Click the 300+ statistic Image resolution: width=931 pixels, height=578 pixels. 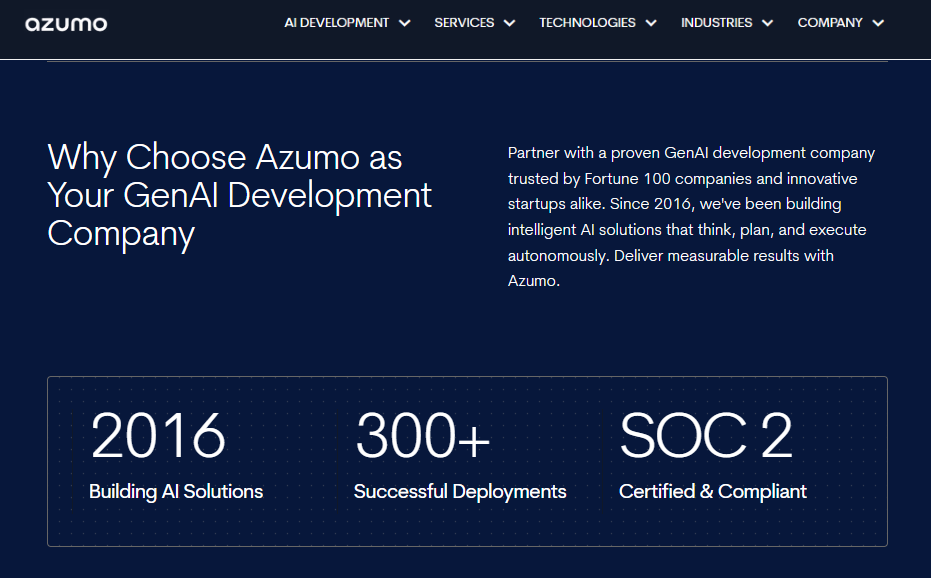point(422,436)
